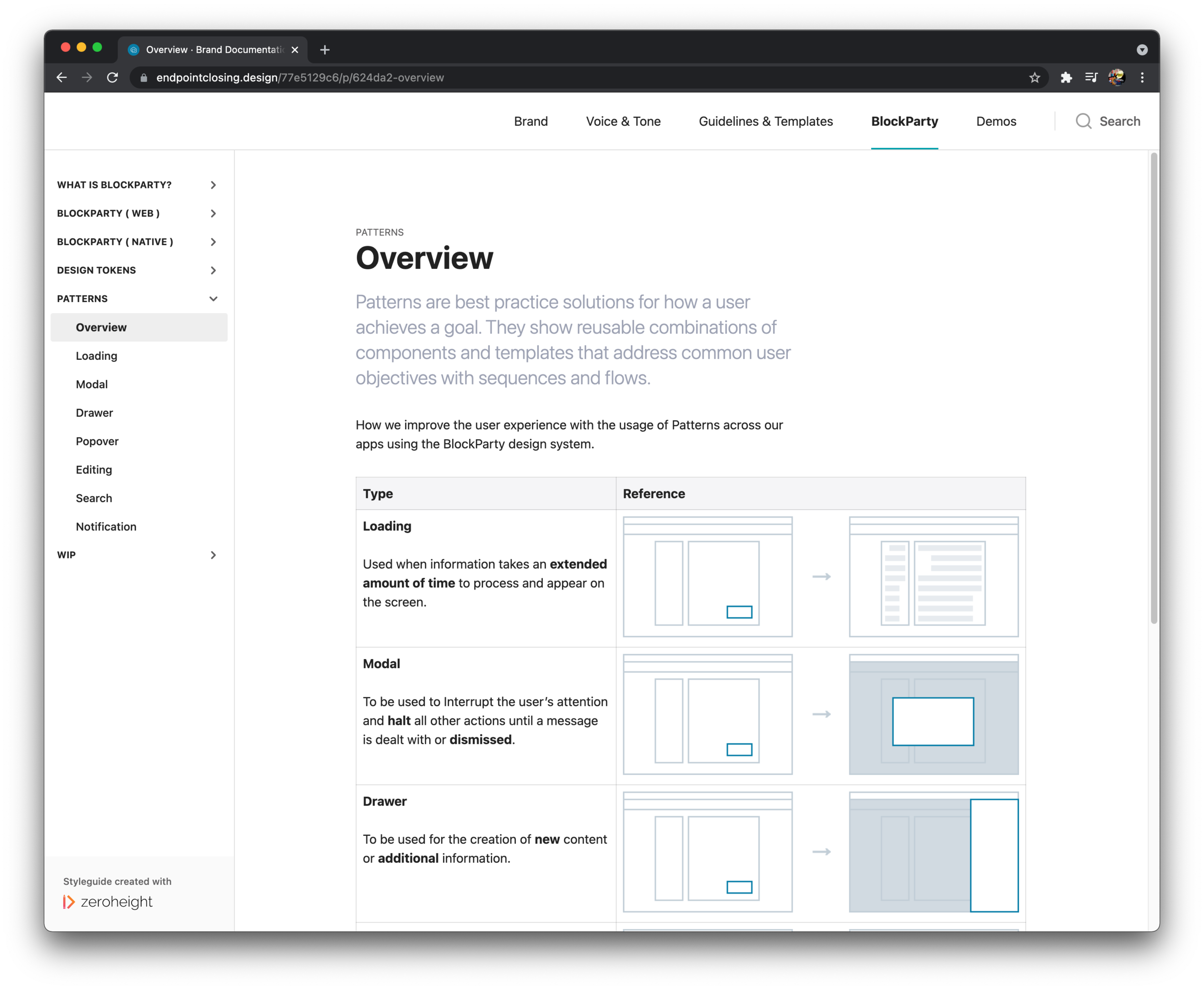Collapse the Patterns sidebar section
Viewport: 1204px width, 990px height.
click(x=213, y=299)
